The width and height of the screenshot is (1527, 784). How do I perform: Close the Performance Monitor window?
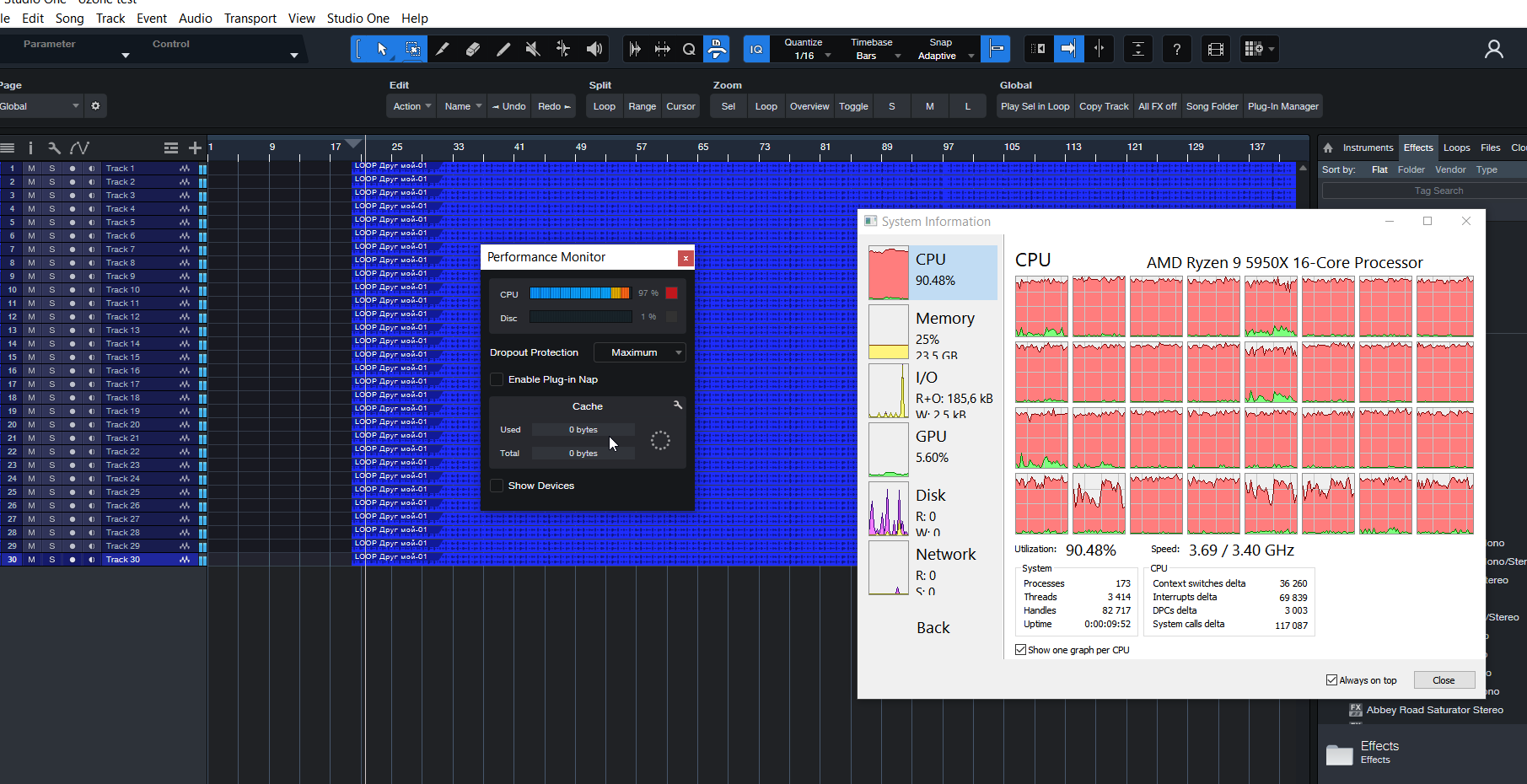(x=686, y=258)
